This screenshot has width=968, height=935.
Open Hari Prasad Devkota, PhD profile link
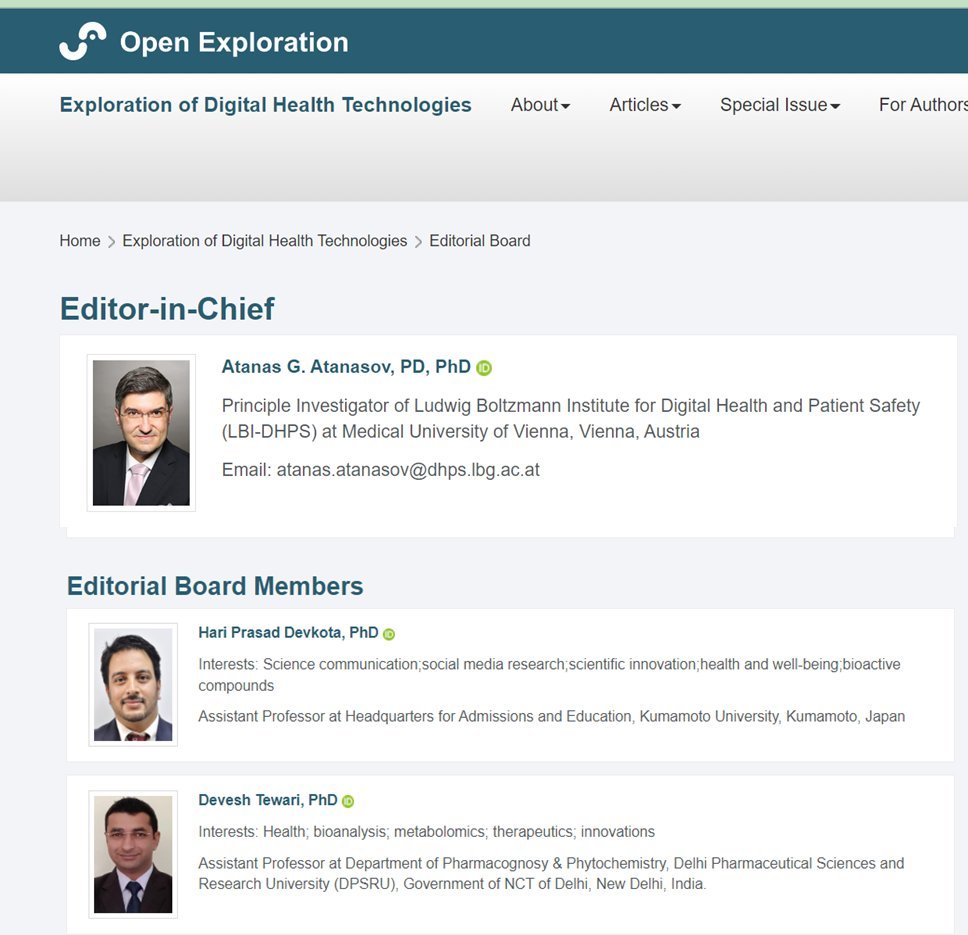click(288, 633)
